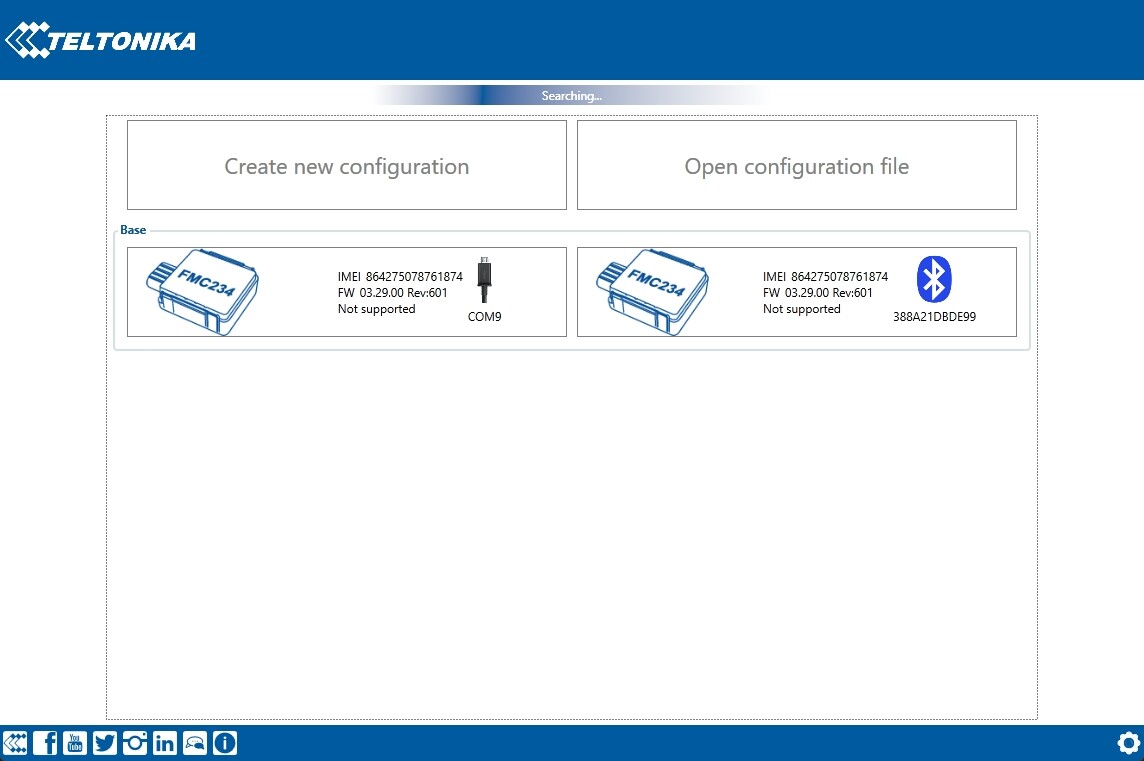1144x761 pixels.
Task: Open the YouTube channel icon
Action: point(75,743)
